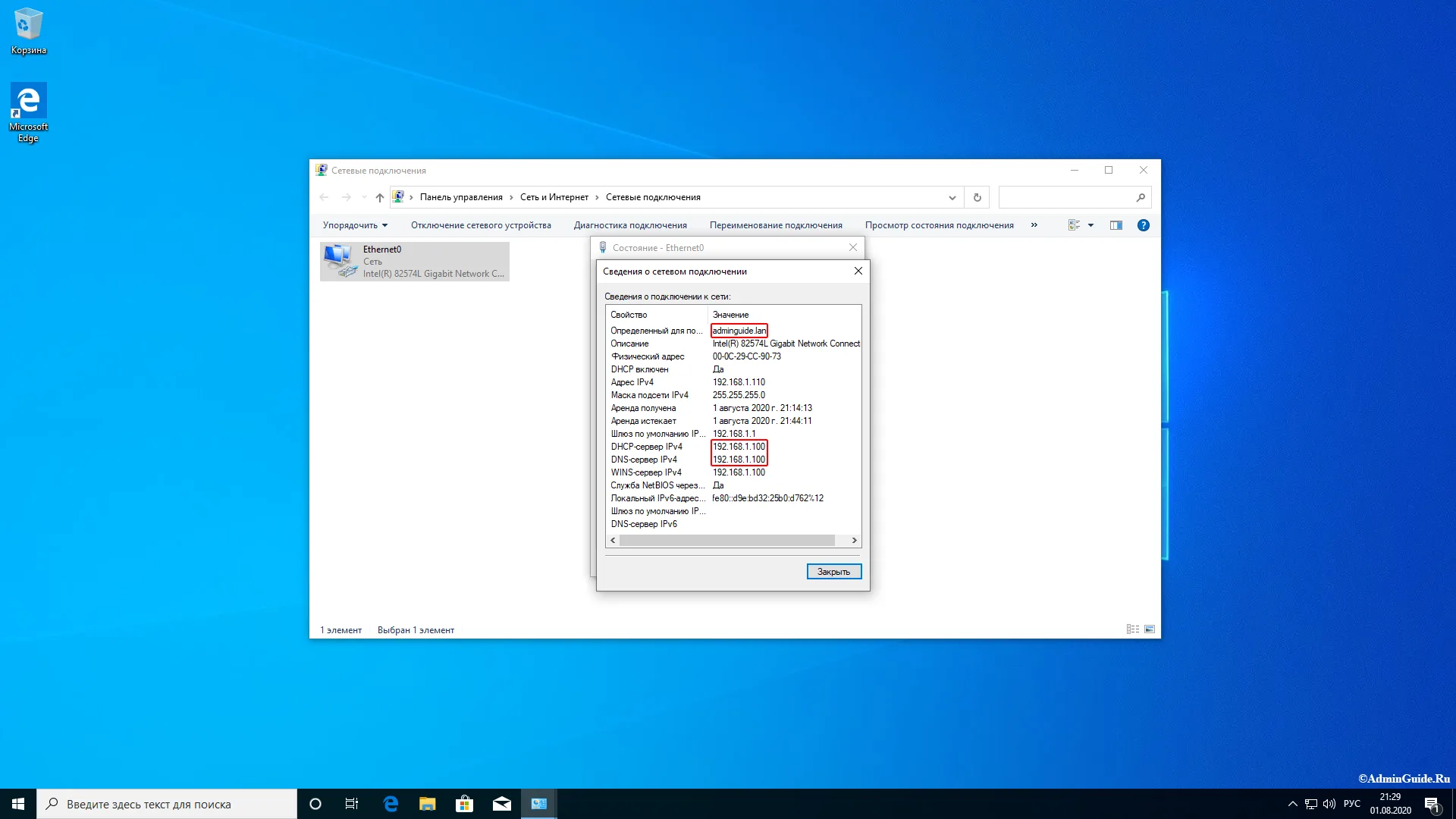The width and height of the screenshot is (1456, 819).
Task: Show more toolbar commands with the chevron
Action: pos(1034,225)
